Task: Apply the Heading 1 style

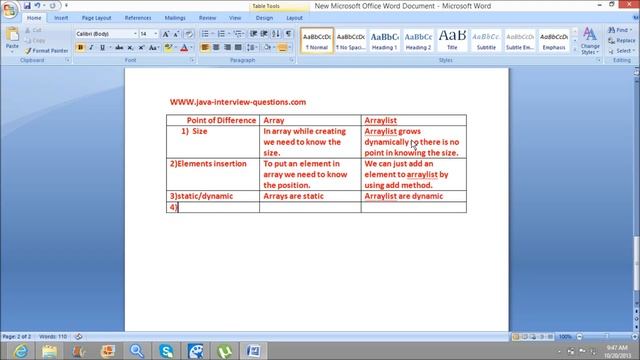Action: coord(384,41)
